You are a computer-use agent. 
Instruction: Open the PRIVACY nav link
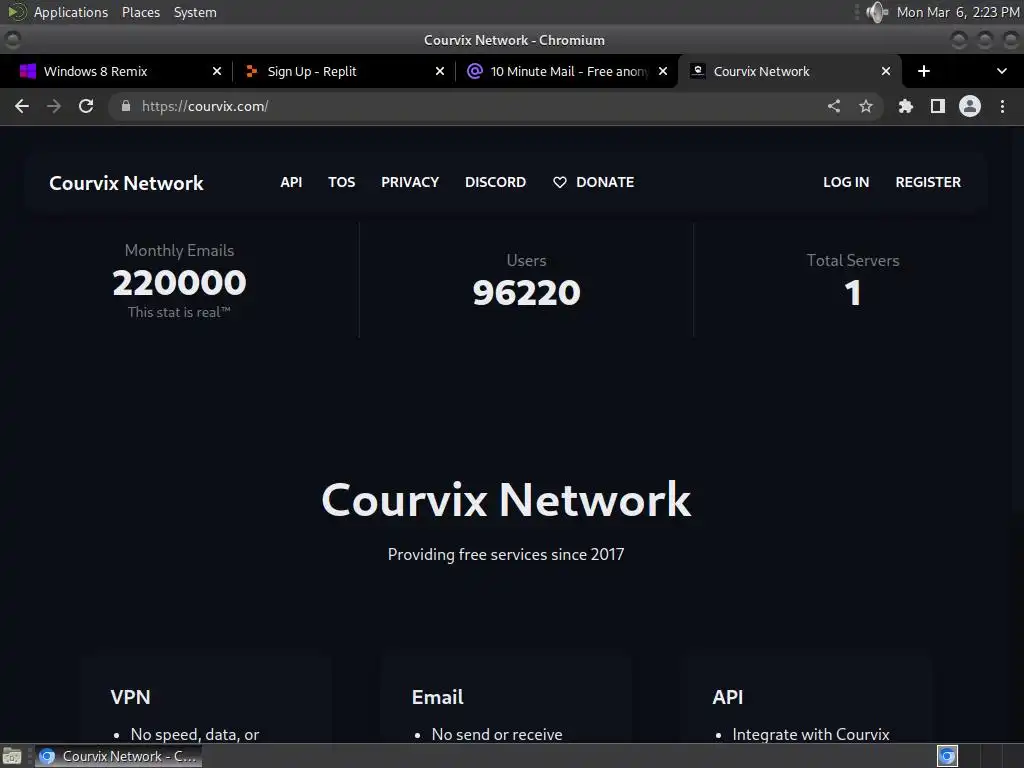pos(410,182)
